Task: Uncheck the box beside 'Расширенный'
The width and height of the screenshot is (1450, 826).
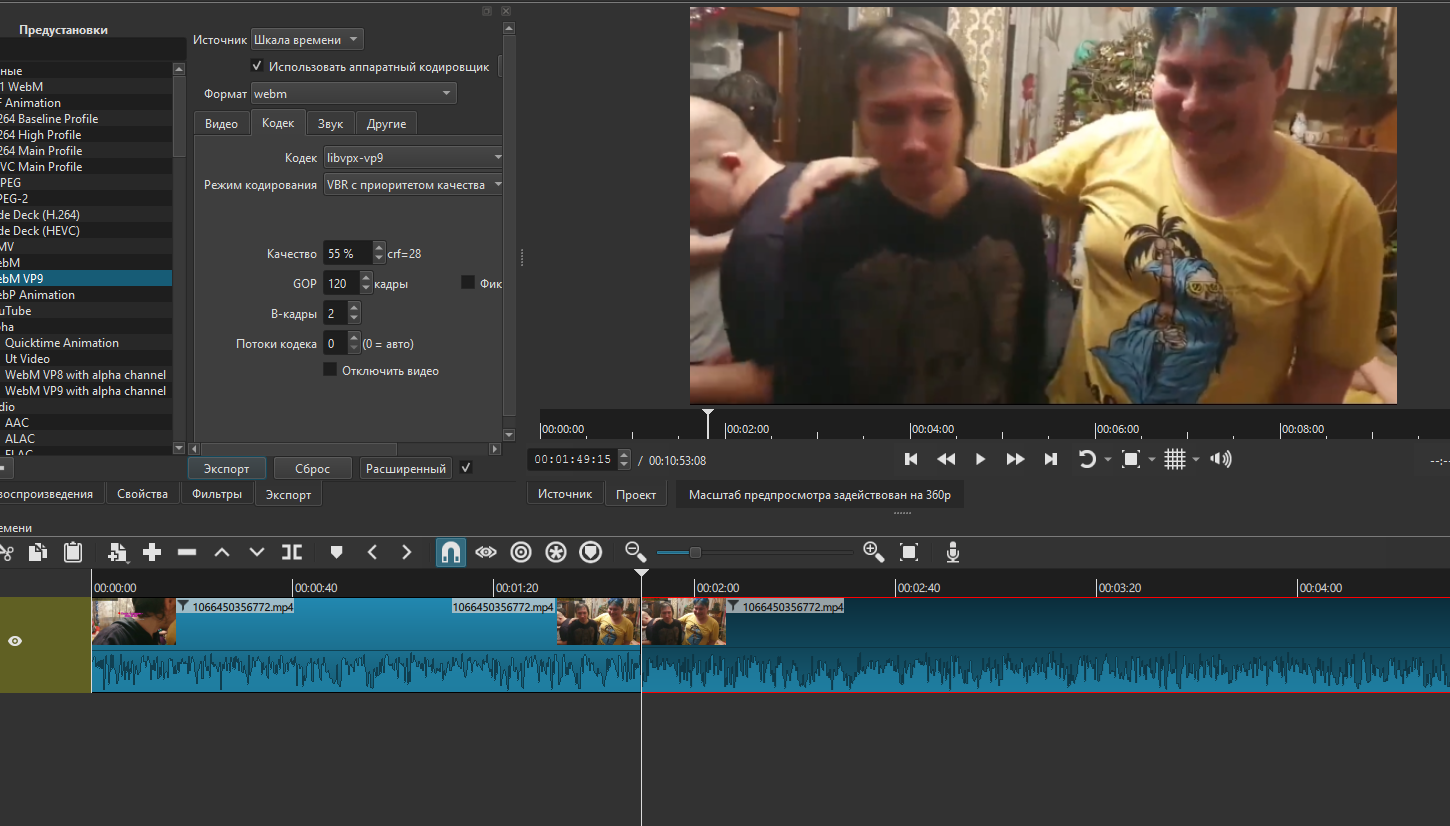Action: click(x=466, y=468)
